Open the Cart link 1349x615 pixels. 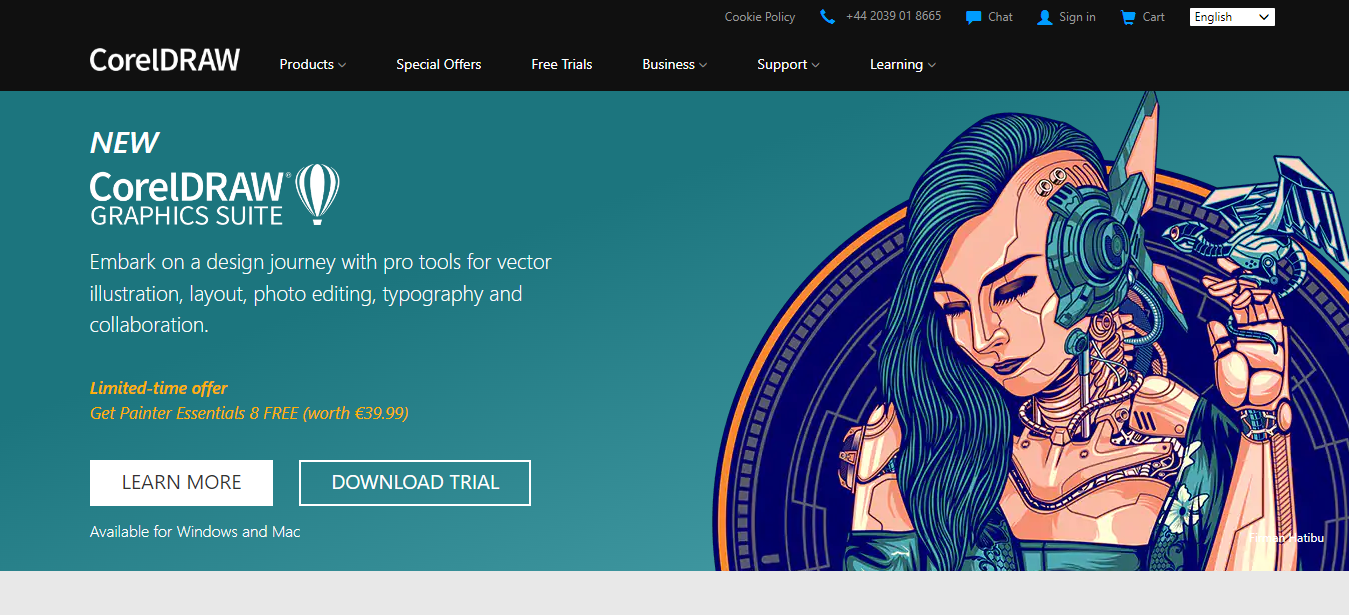click(x=1154, y=17)
